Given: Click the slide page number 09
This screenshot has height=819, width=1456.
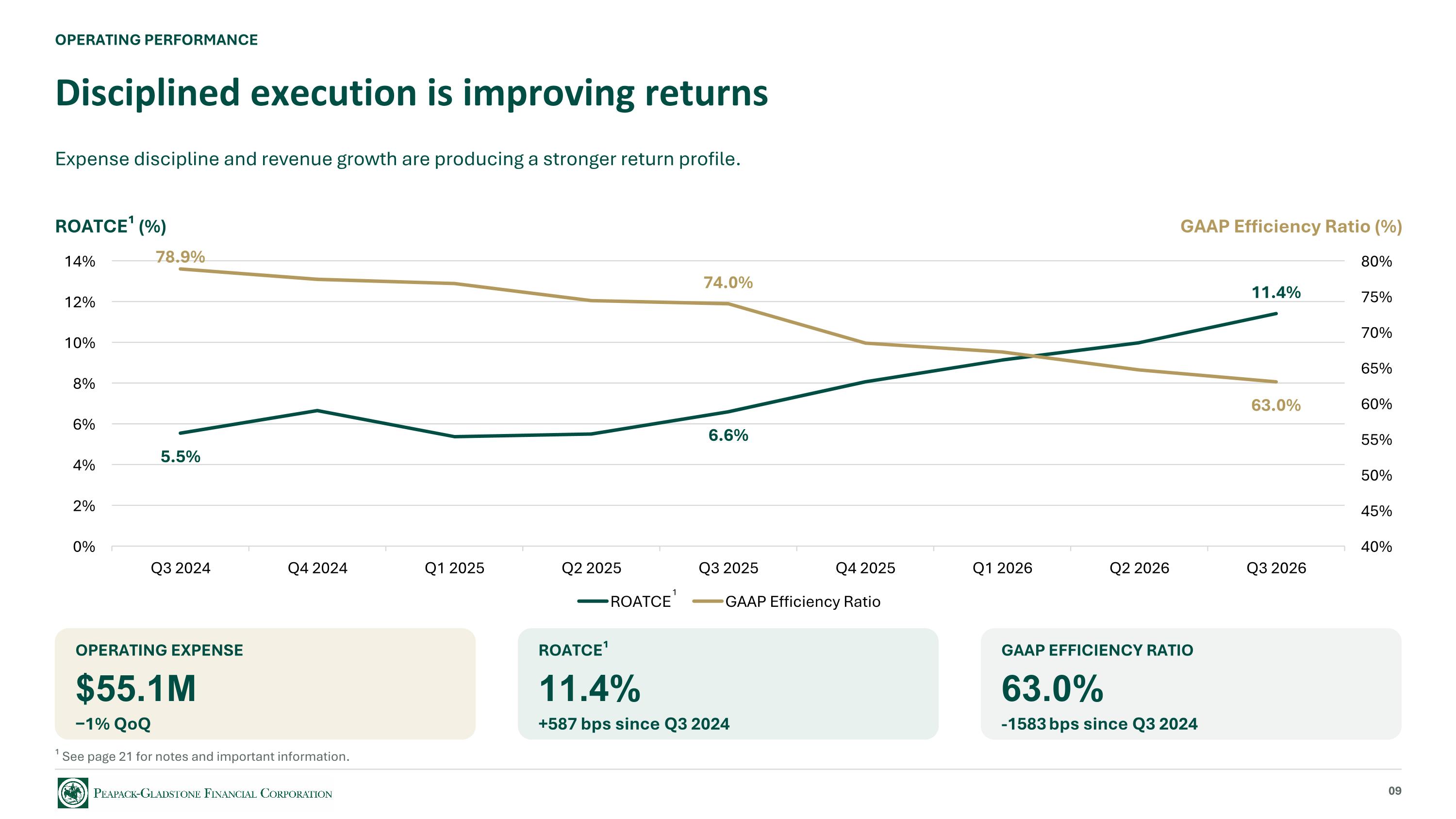Looking at the screenshot, I should pos(1395,791).
